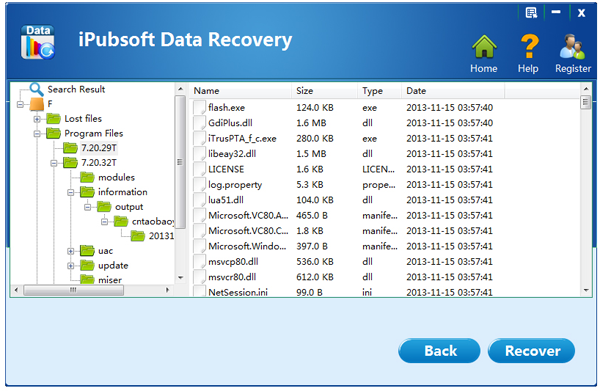
Task: Check the box for libeay32.dll
Action: tap(200, 154)
